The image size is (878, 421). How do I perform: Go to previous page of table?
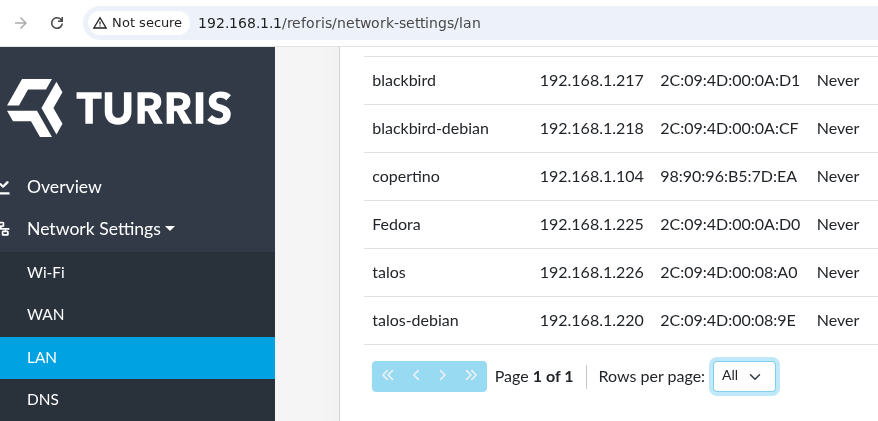[x=416, y=376]
